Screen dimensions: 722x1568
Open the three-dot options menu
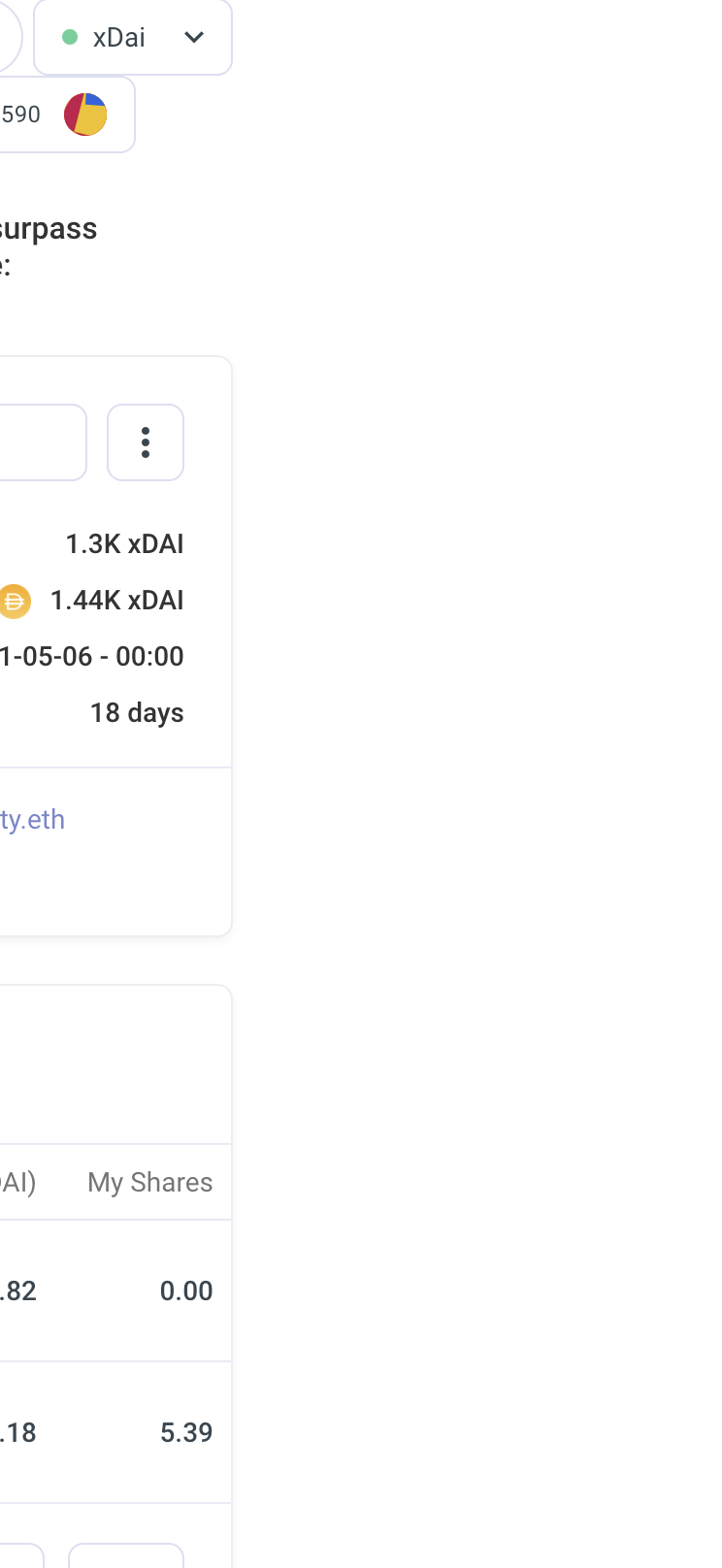146,442
